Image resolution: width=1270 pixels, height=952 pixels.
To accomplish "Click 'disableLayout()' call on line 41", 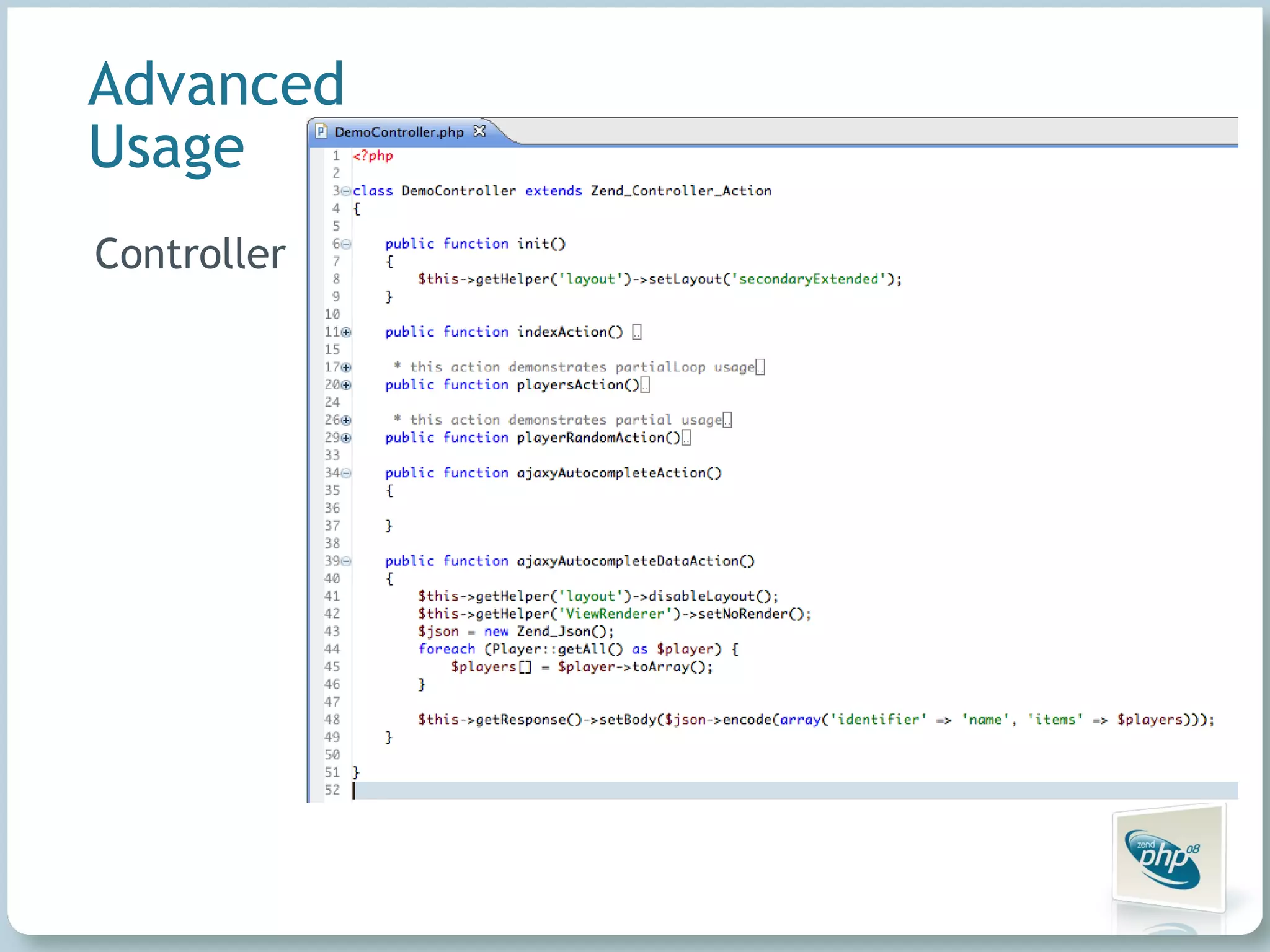I will point(709,596).
